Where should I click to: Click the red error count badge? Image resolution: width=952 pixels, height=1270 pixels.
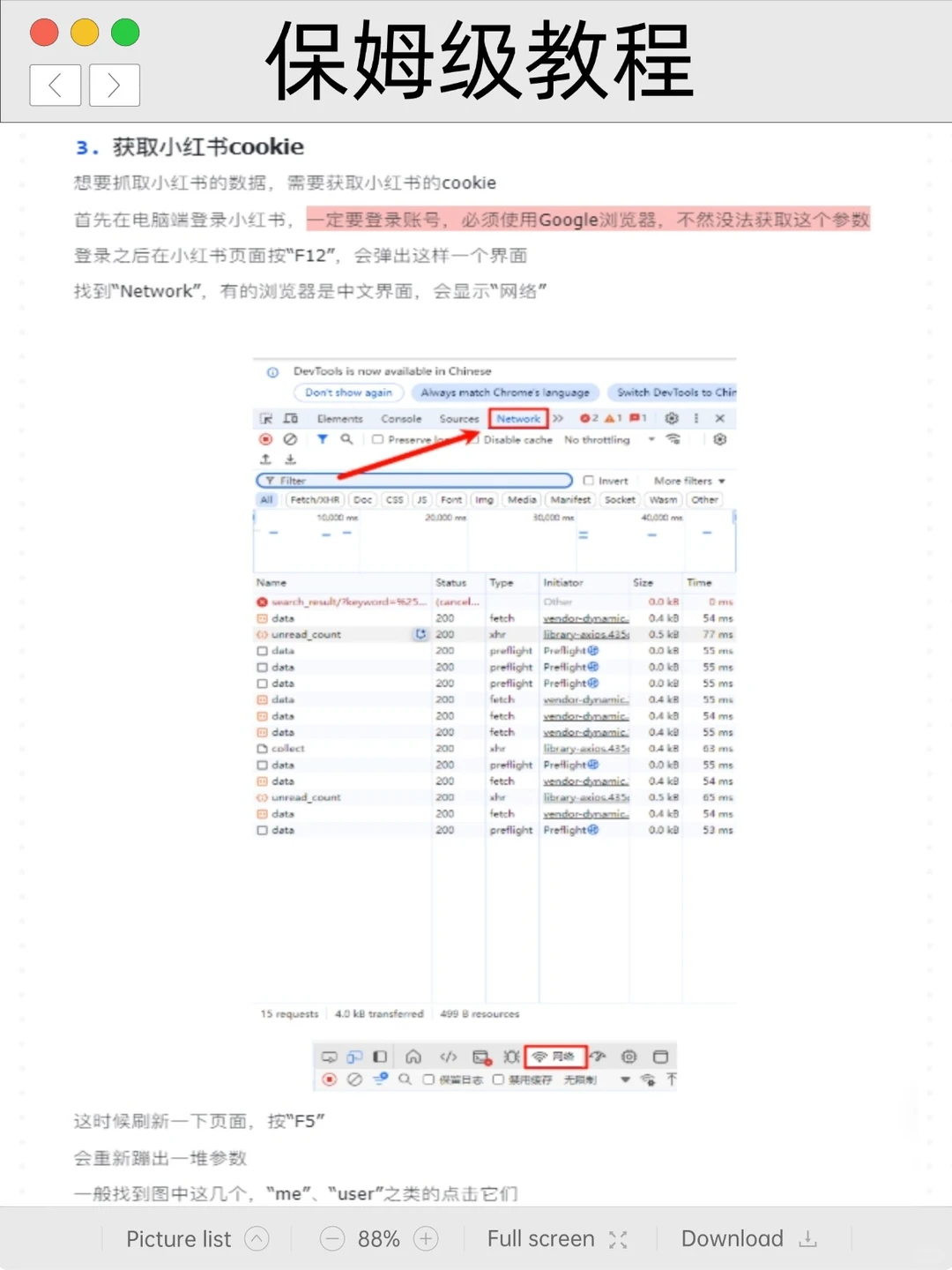click(x=589, y=418)
